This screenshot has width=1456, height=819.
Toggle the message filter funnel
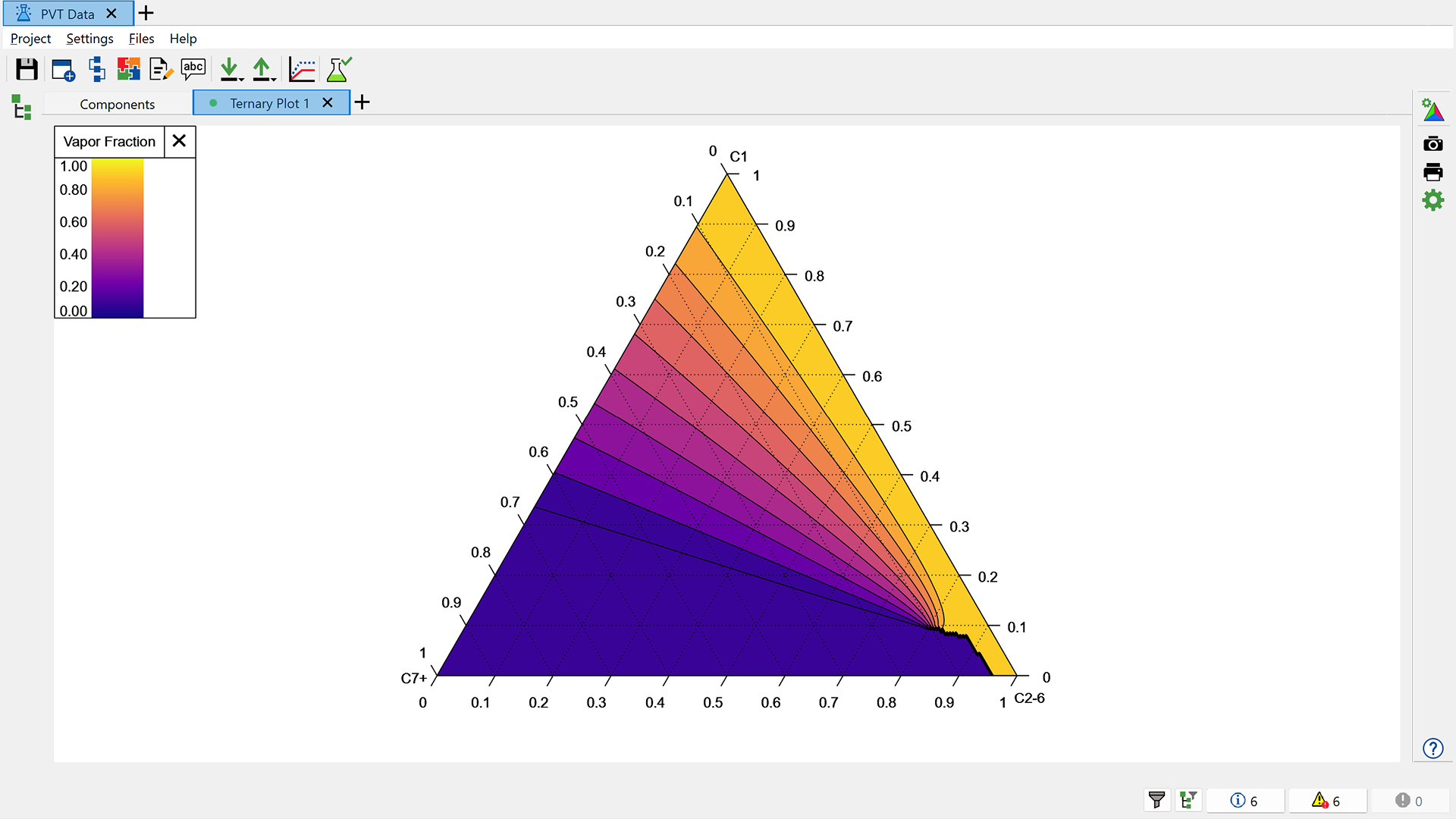(1156, 800)
